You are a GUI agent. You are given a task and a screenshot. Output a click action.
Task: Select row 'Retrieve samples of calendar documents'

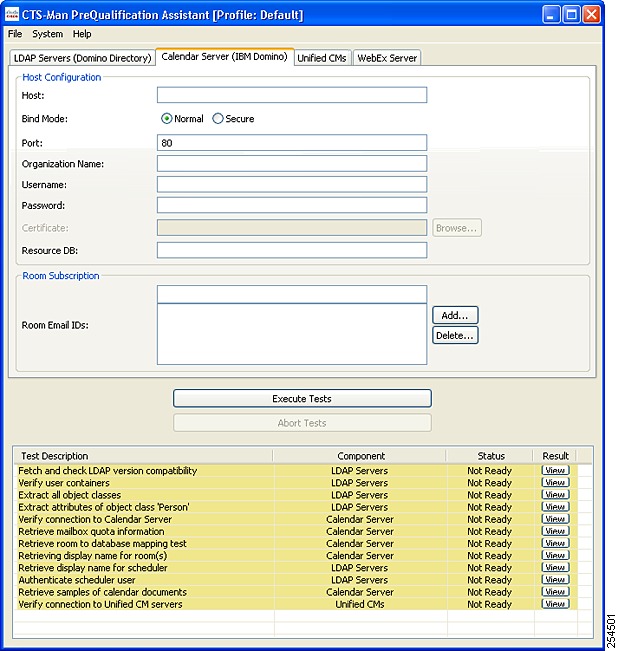296,592
